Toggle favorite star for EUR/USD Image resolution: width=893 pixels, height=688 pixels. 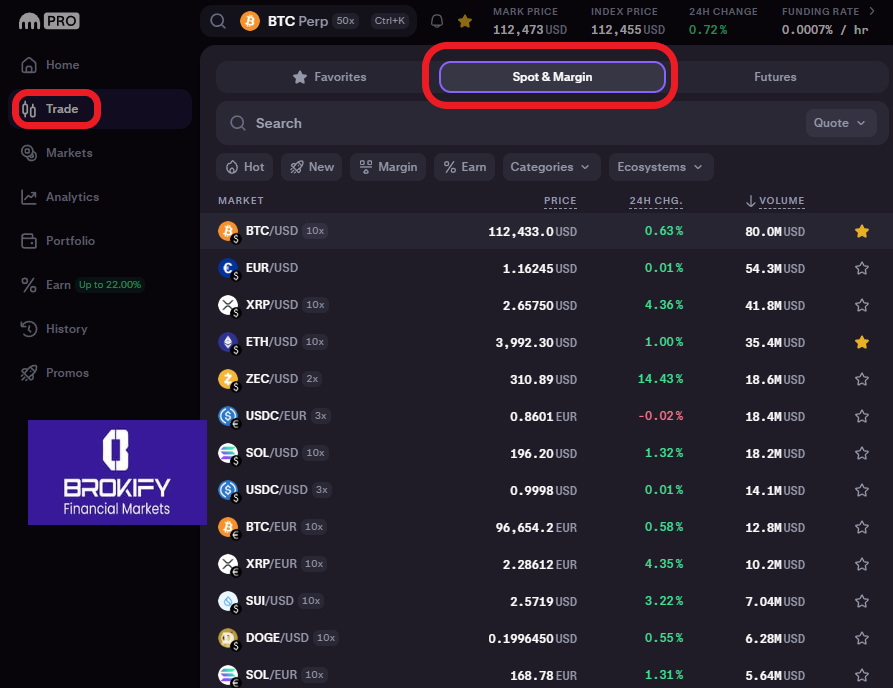click(861, 268)
